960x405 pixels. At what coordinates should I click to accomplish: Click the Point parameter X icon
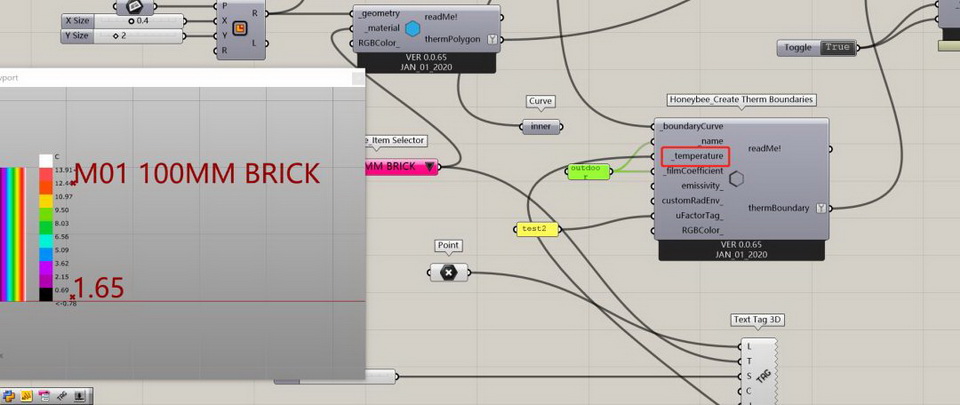click(449, 272)
